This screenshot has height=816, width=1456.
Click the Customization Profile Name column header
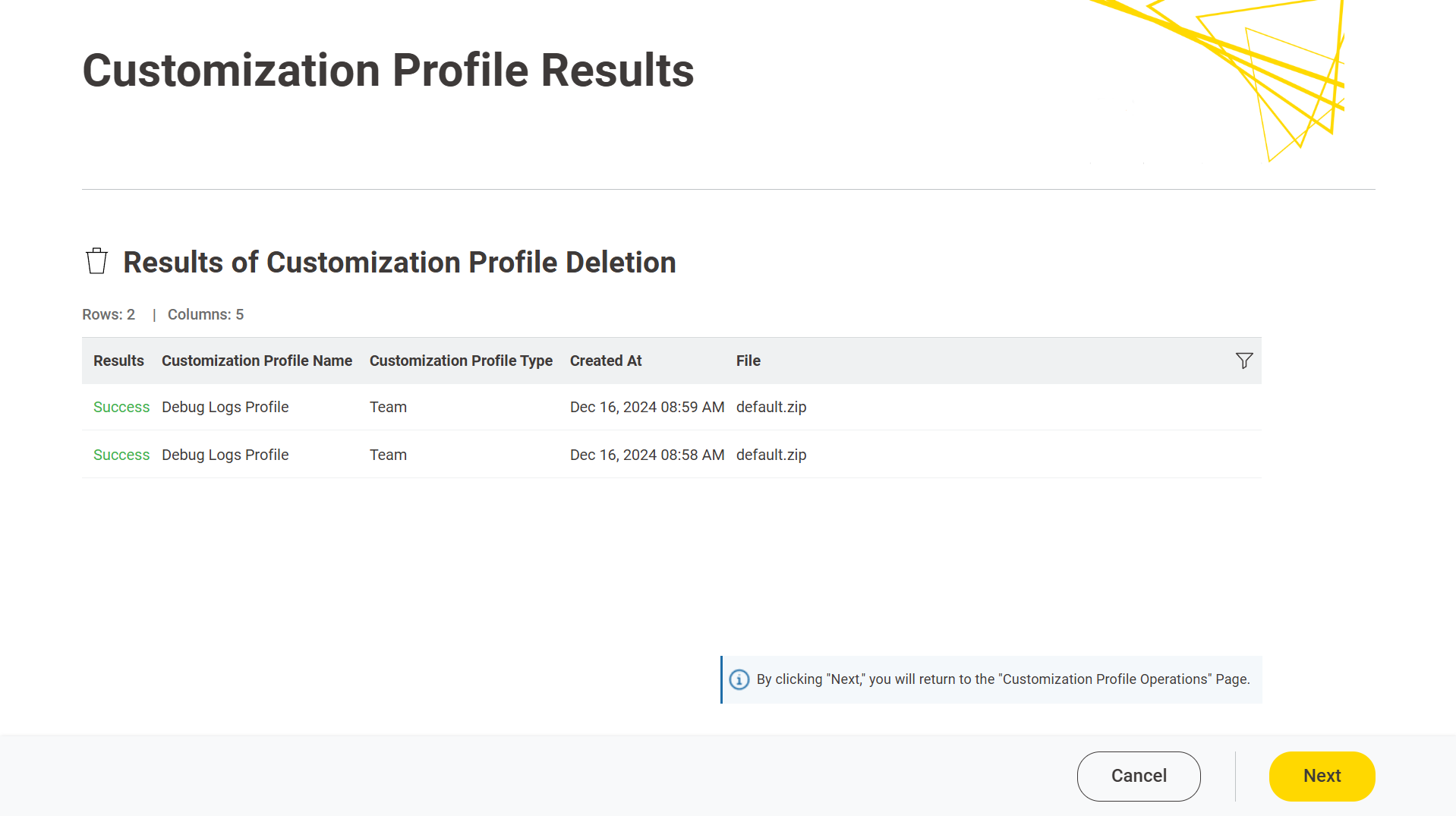click(x=257, y=361)
